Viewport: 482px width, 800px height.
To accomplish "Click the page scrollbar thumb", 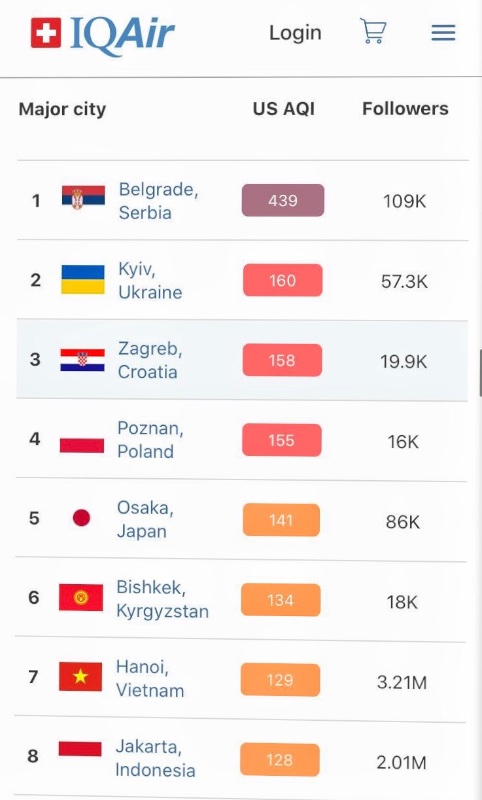I will pos(480,373).
